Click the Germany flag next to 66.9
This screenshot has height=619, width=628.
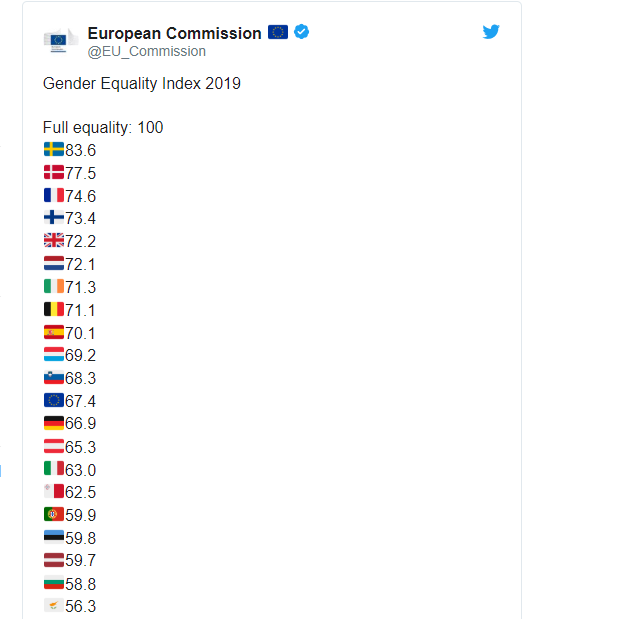(x=54, y=423)
